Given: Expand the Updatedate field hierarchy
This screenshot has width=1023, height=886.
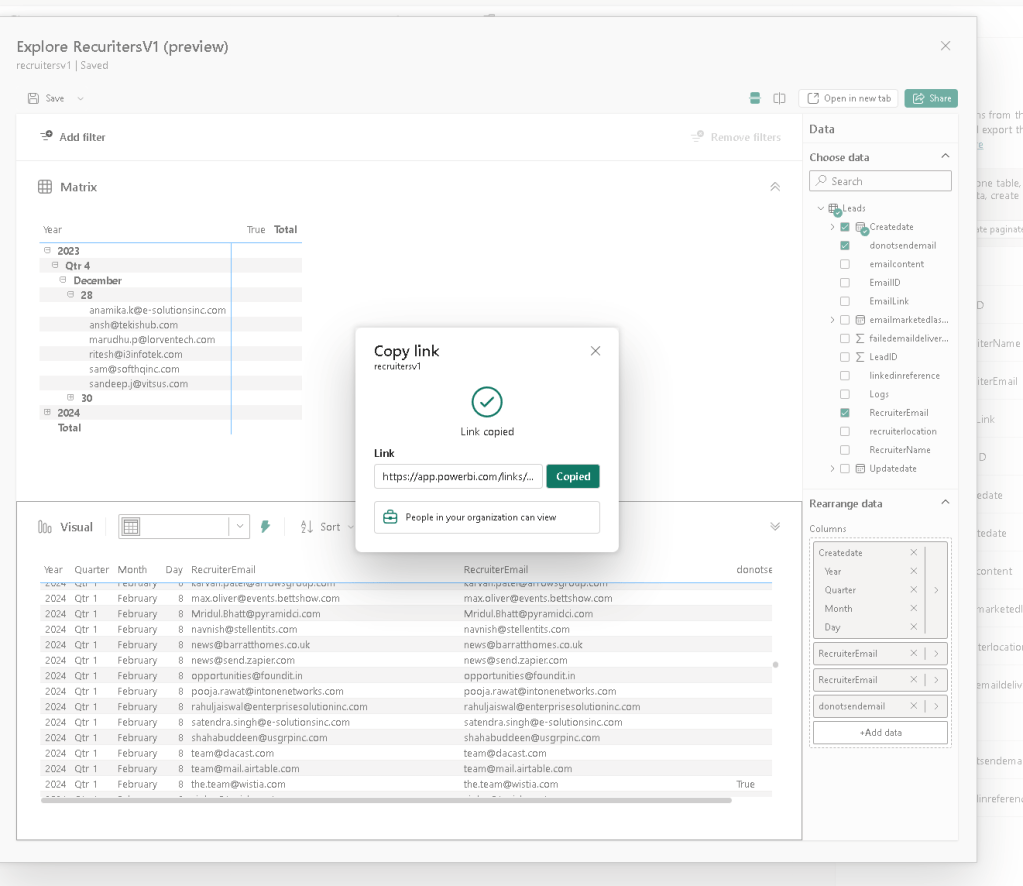Looking at the screenshot, I should coord(832,468).
